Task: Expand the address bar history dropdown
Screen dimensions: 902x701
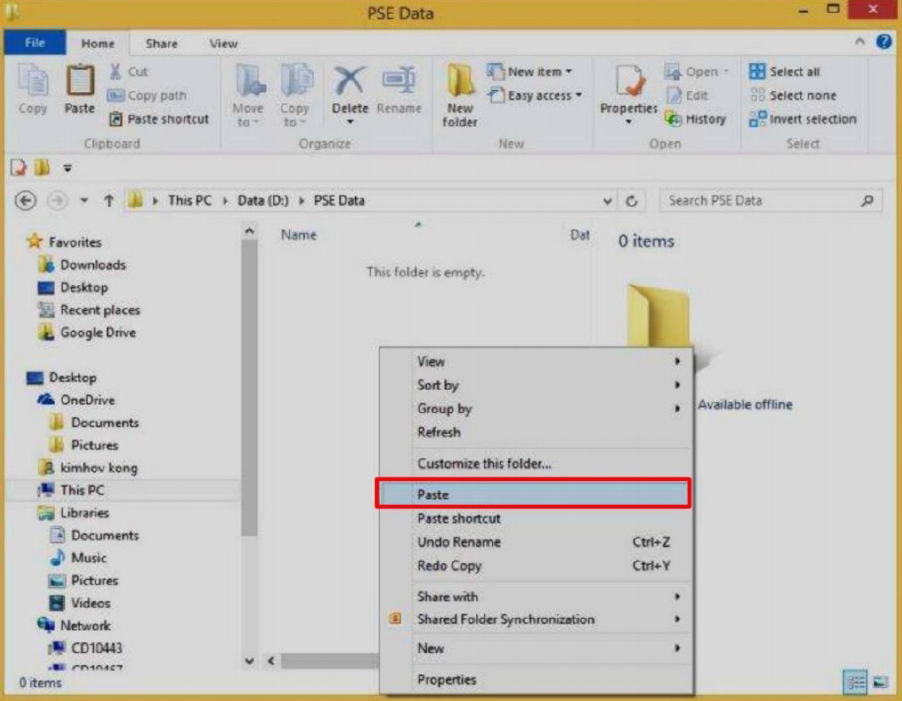Action: [x=608, y=201]
